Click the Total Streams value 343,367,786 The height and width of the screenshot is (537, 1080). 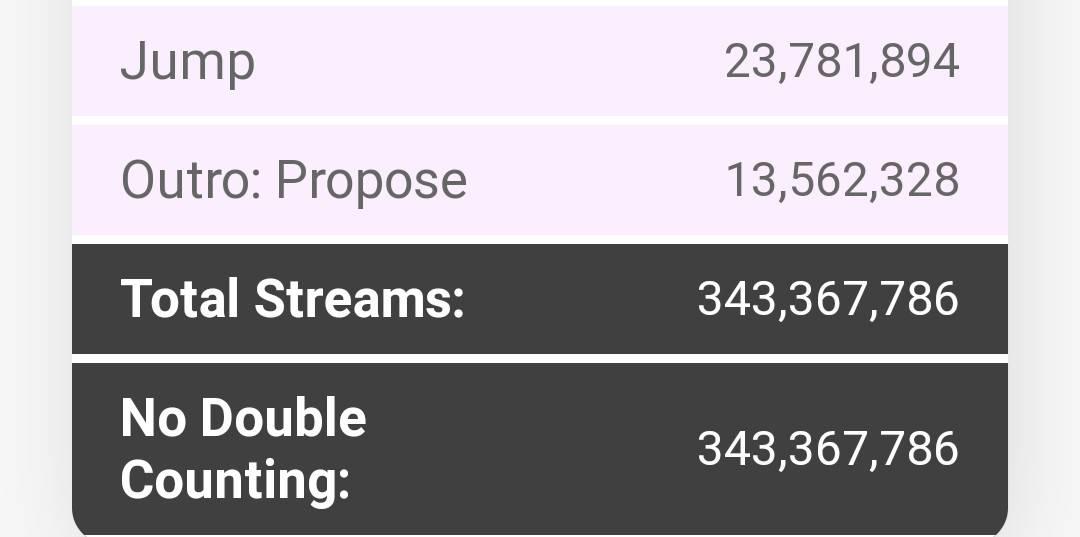(827, 299)
